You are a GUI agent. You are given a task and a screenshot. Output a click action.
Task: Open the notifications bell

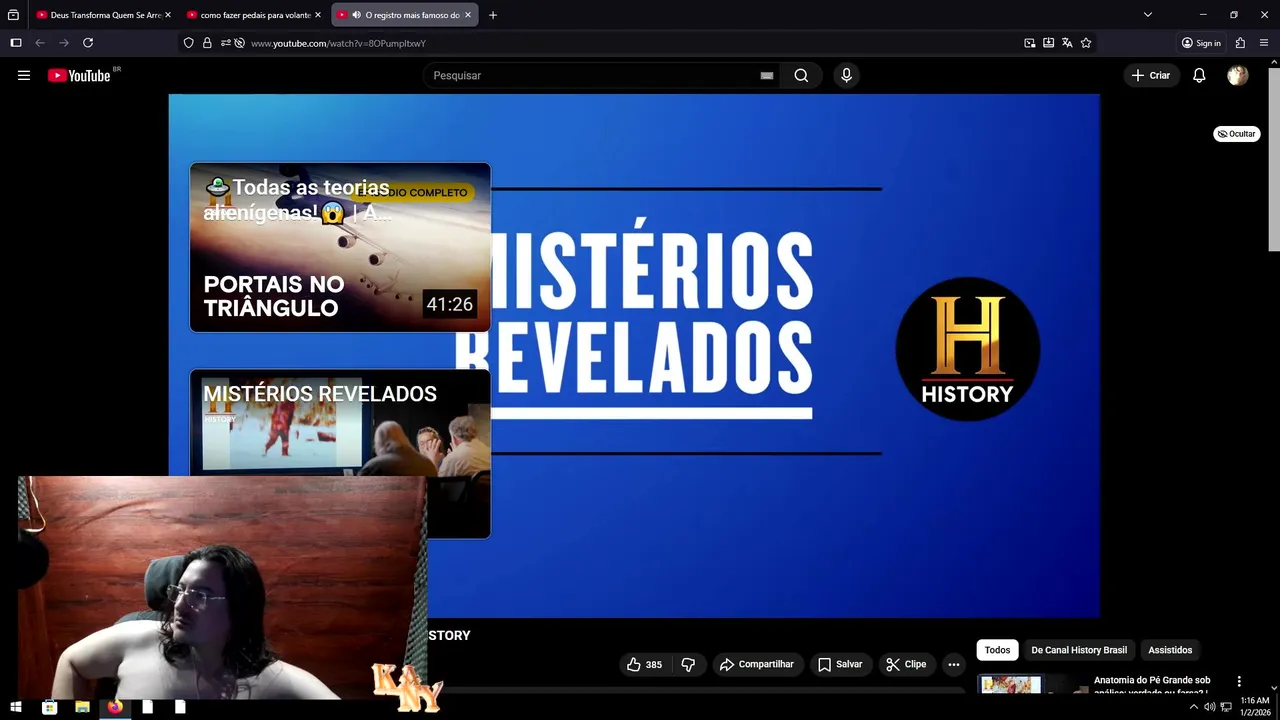[x=1199, y=75]
